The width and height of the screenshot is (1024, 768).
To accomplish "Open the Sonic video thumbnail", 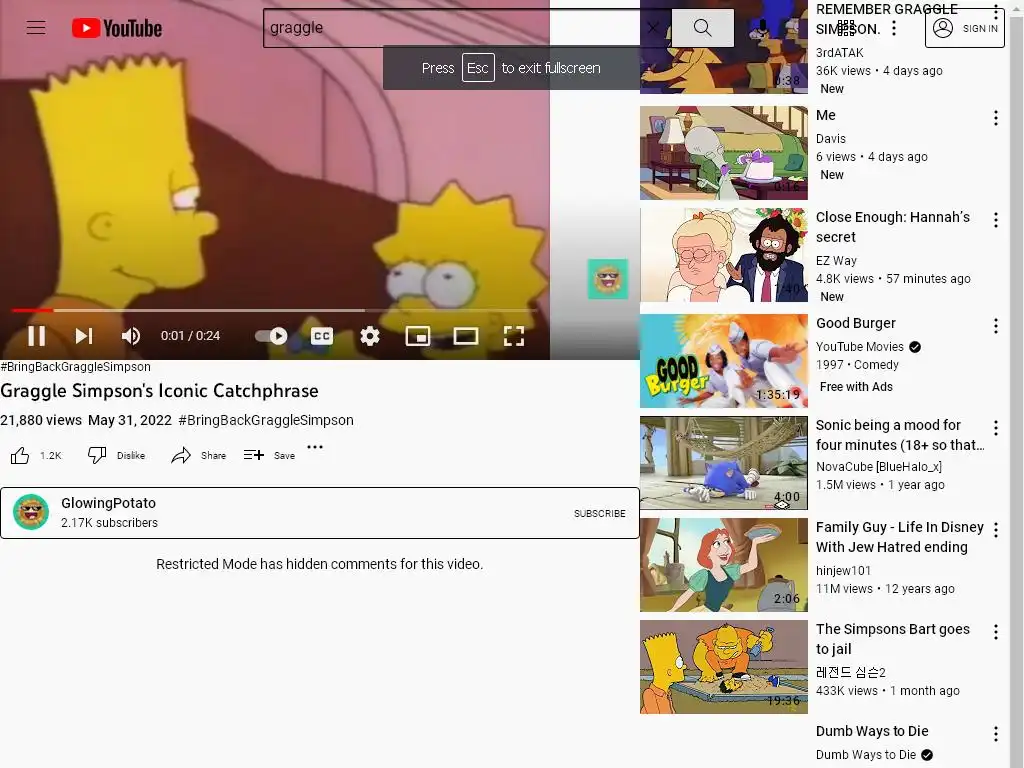I will (724, 462).
